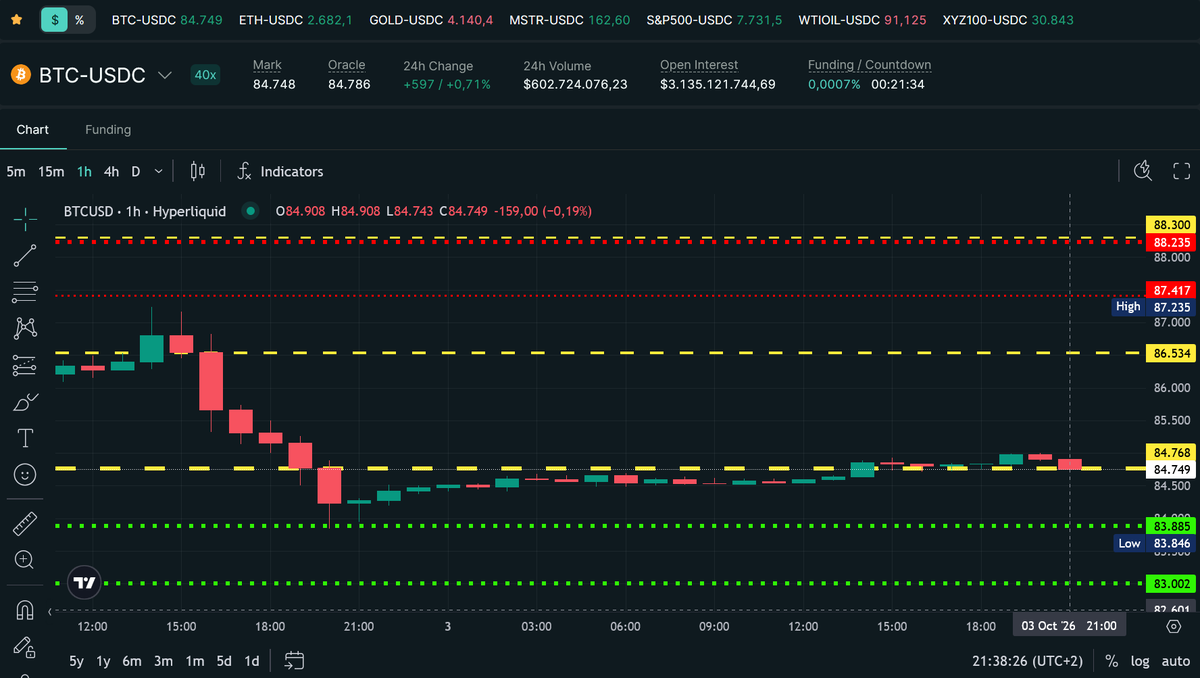Open the candlestick chart style selector

click(x=197, y=171)
